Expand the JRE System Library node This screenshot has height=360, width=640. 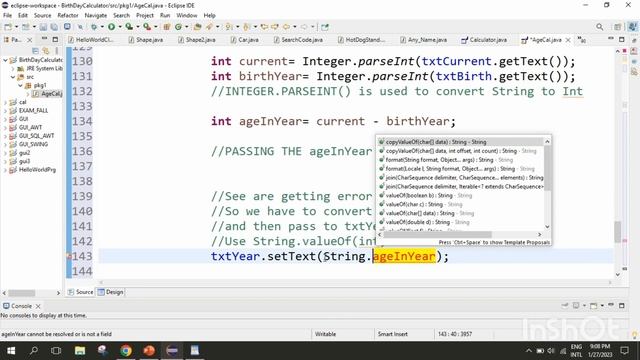click(x=13, y=69)
